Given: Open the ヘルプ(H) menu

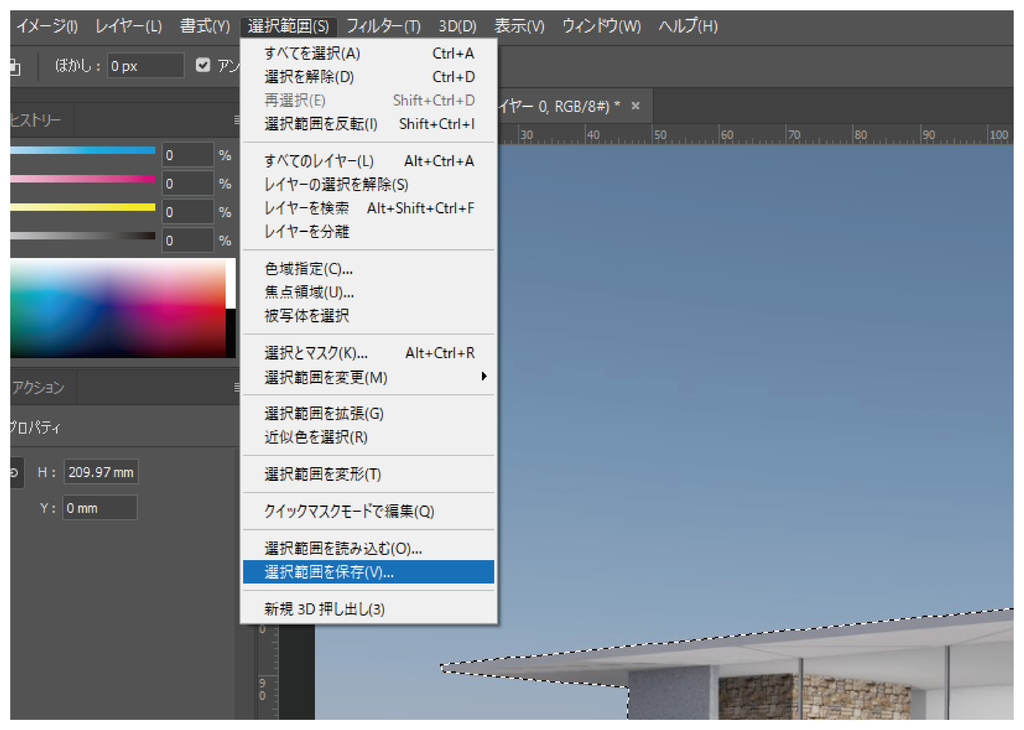Looking at the screenshot, I should point(688,26).
